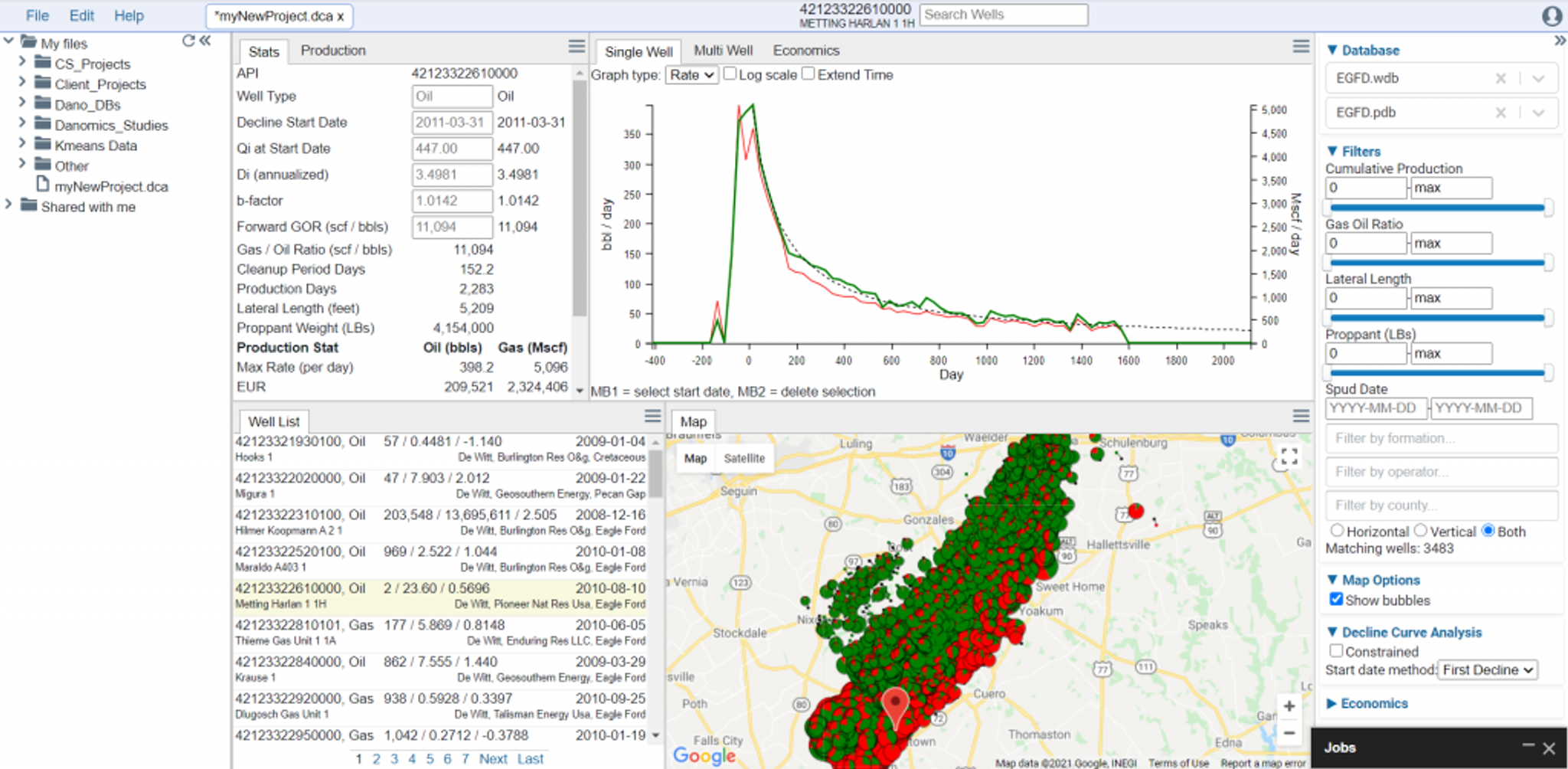
Task: Enable Extend Time checkbox
Action: click(x=808, y=74)
